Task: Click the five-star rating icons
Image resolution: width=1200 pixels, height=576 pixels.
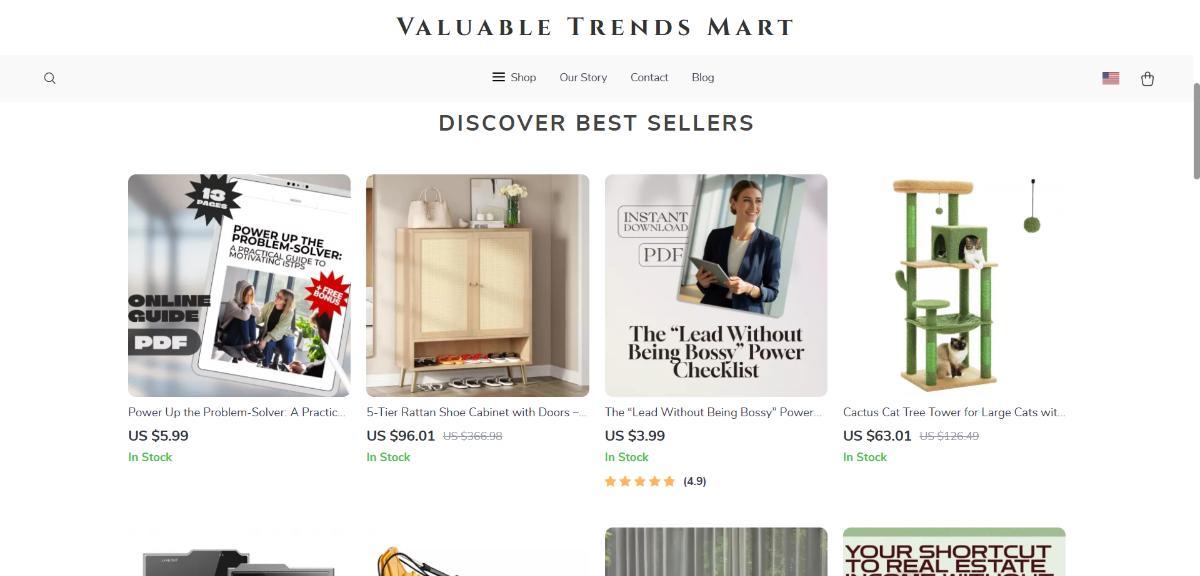Action: (x=640, y=481)
